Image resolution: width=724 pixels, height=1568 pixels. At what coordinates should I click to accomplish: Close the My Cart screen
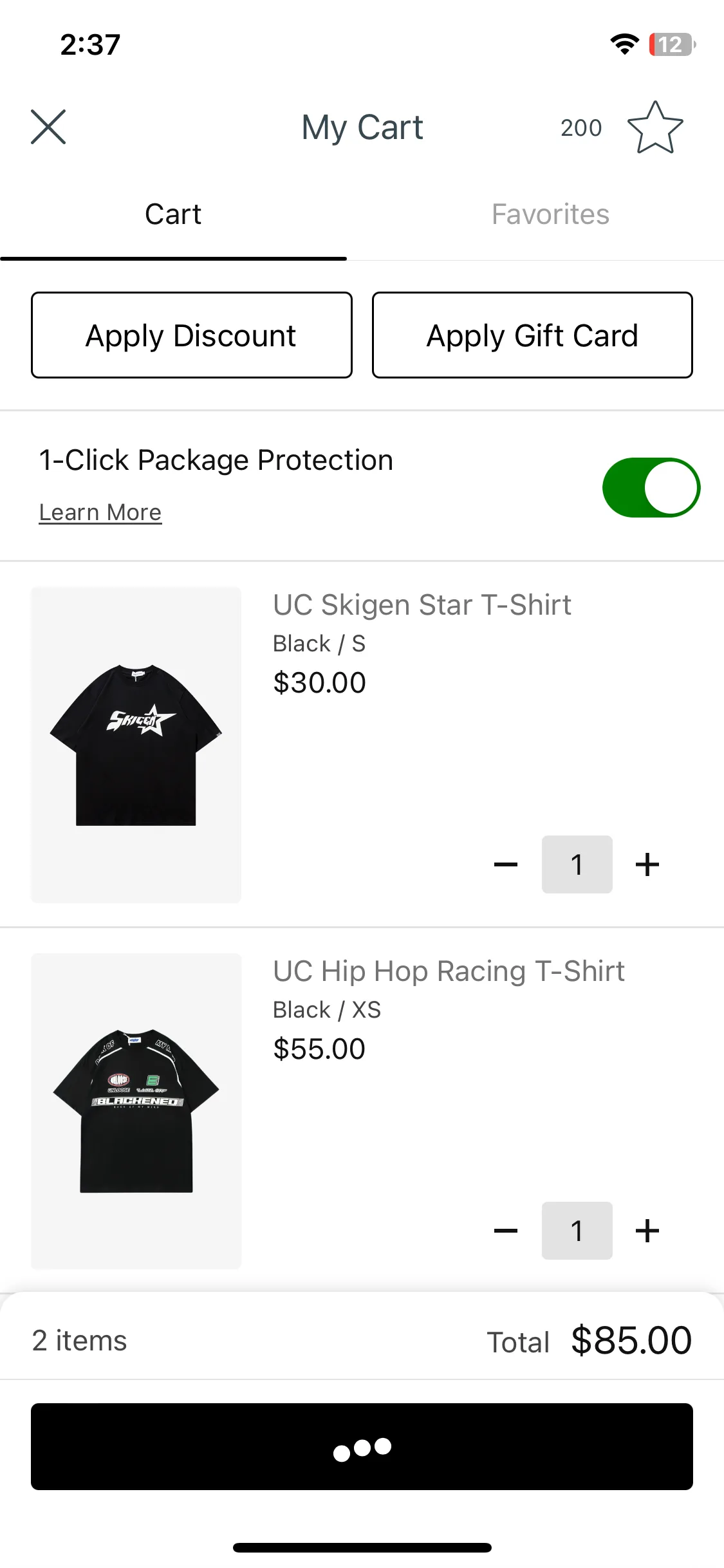point(48,127)
